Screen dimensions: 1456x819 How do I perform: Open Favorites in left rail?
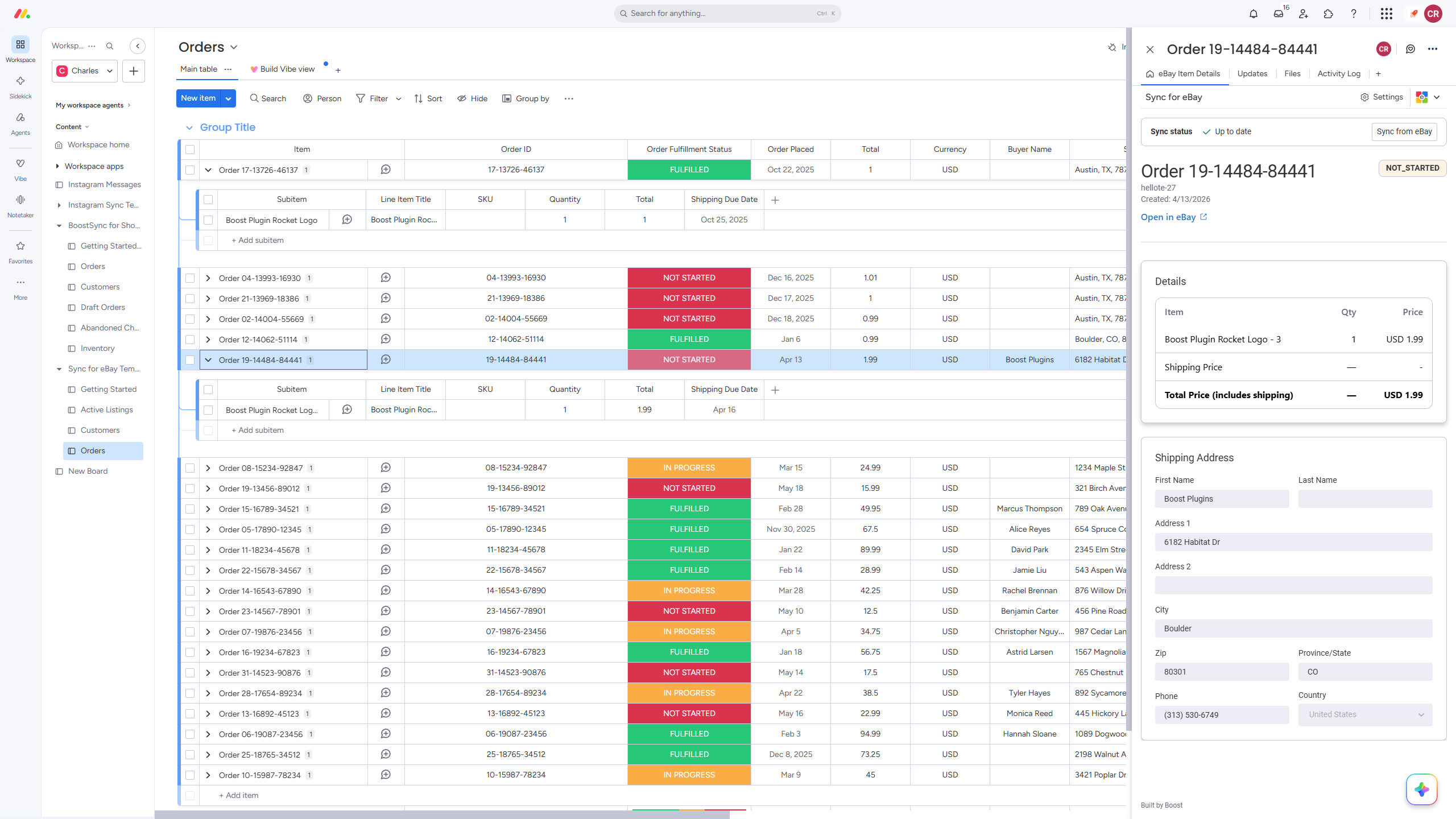(20, 251)
